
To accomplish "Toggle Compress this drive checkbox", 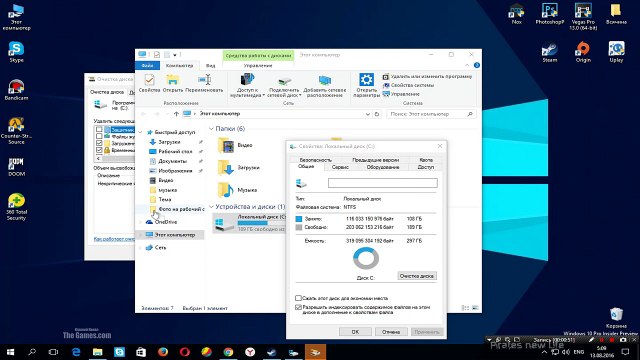I will coord(298,298).
